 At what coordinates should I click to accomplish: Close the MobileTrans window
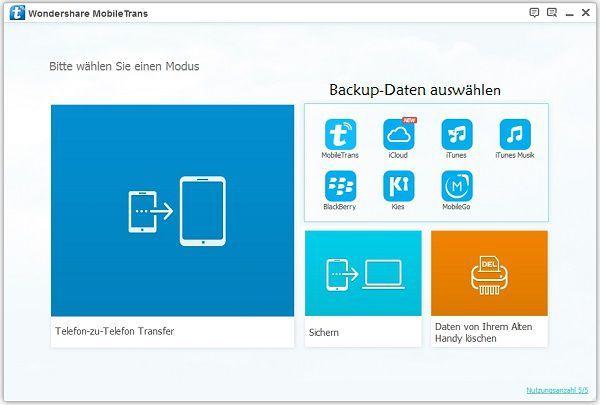click(585, 13)
